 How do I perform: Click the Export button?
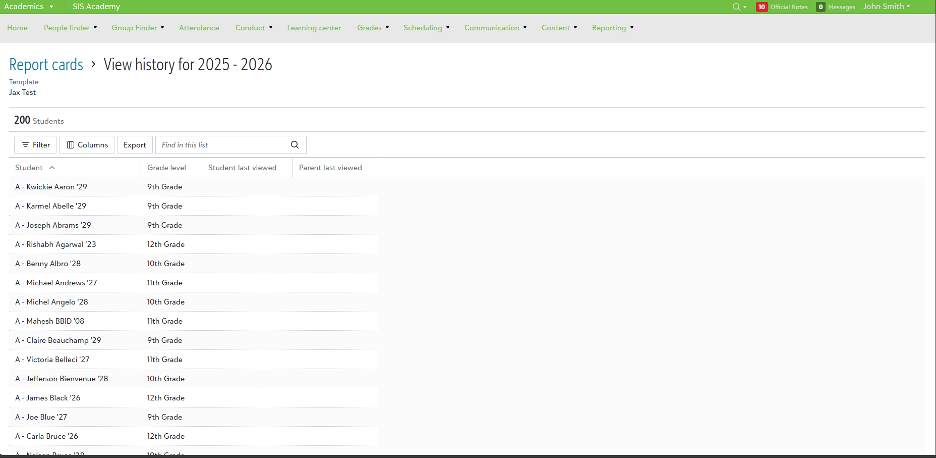click(x=135, y=145)
